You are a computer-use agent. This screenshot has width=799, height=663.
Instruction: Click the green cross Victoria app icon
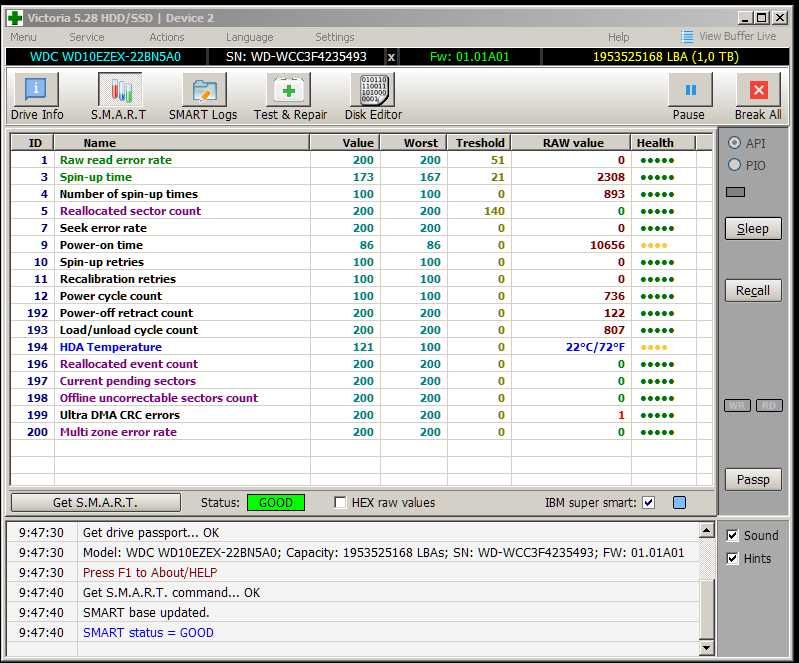click(x=15, y=18)
